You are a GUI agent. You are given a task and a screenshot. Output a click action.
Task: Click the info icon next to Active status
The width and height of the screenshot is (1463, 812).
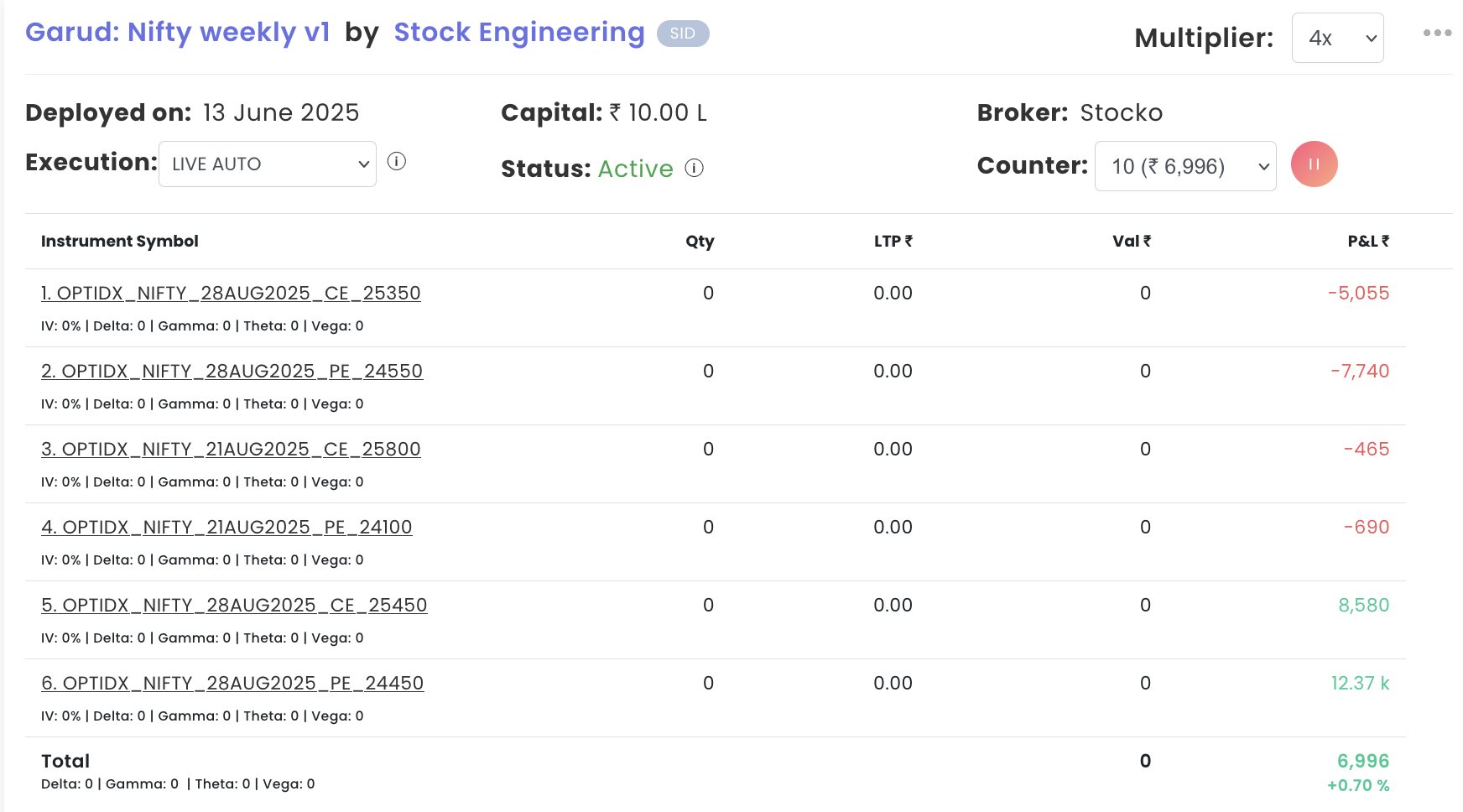[x=694, y=169]
